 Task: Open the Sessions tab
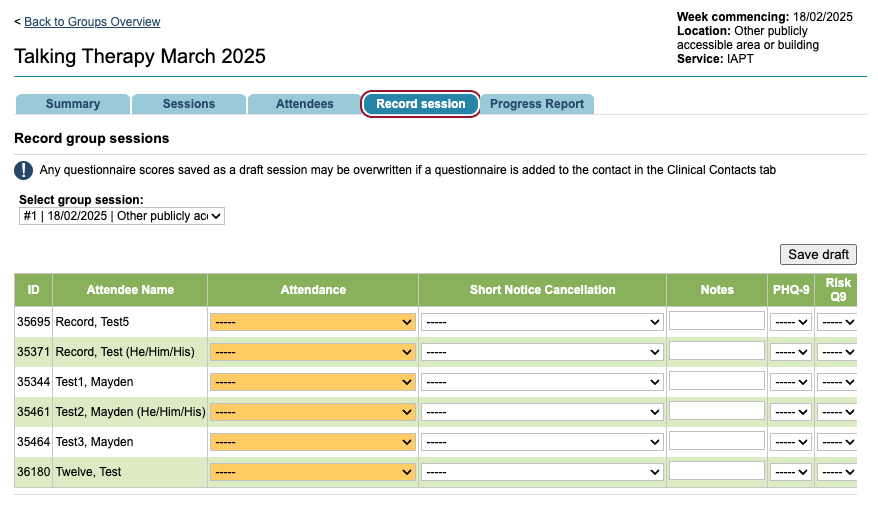click(189, 104)
